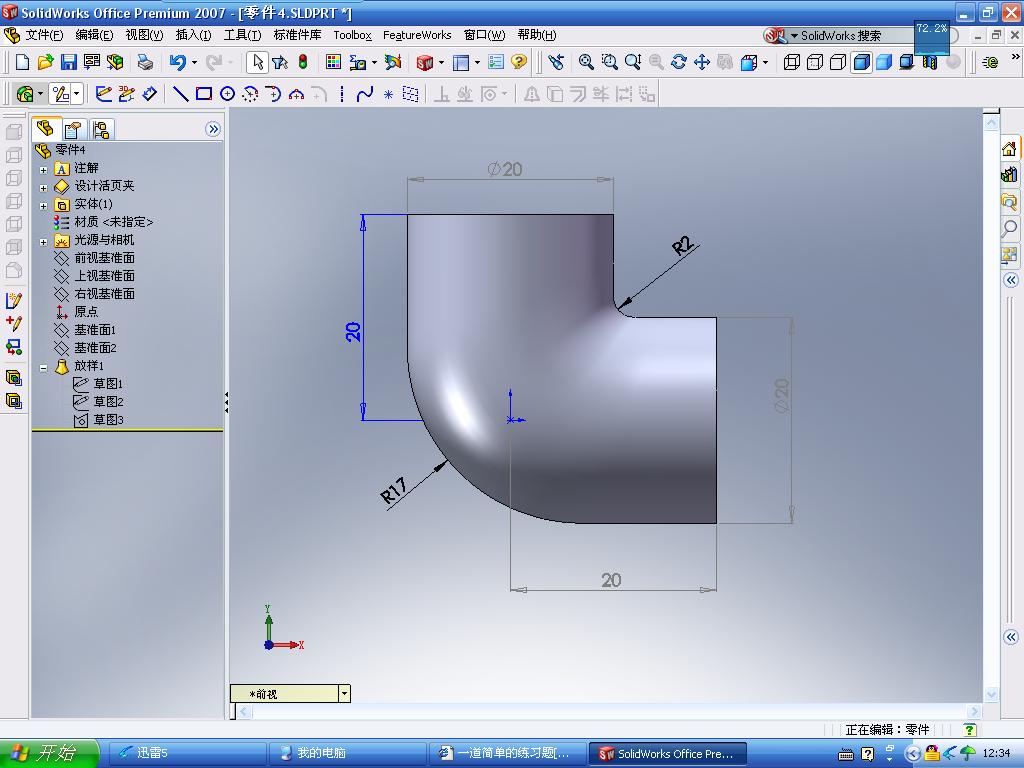Switch to the ConfigurationManager tab
Screen dimensions: 1024x768
pyautogui.click(x=101, y=129)
